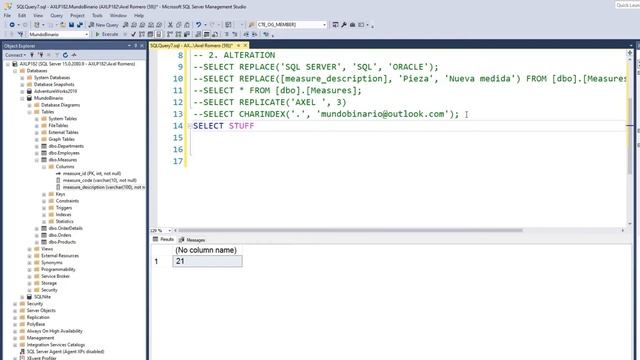Viewport: 640px width, 360px height.
Task: Open the Query menu
Action: [x=56, y=16]
